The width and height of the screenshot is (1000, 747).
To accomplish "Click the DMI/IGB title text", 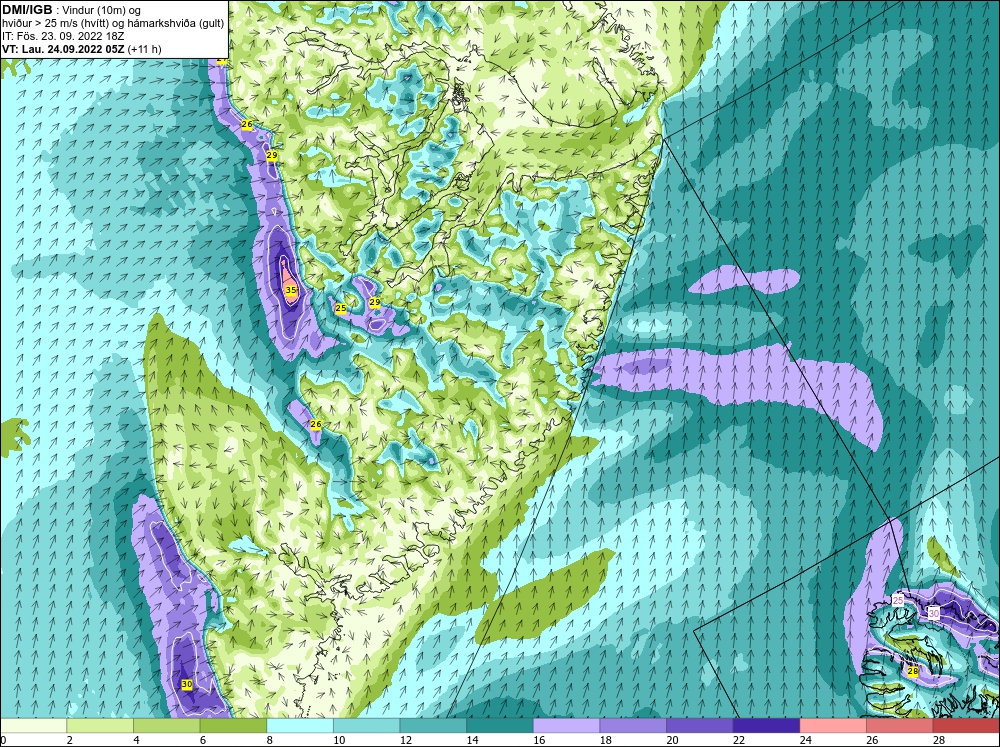I will tap(27, 10).
